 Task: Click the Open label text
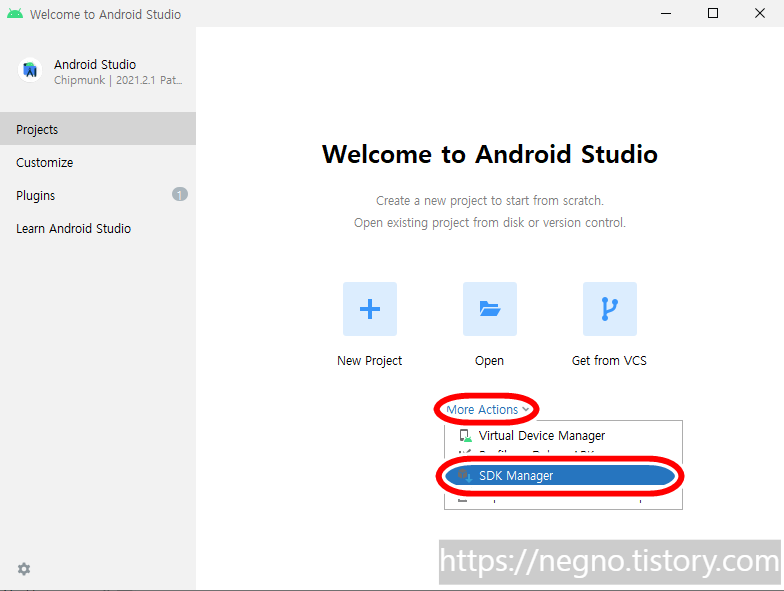(x=490, y=360)
